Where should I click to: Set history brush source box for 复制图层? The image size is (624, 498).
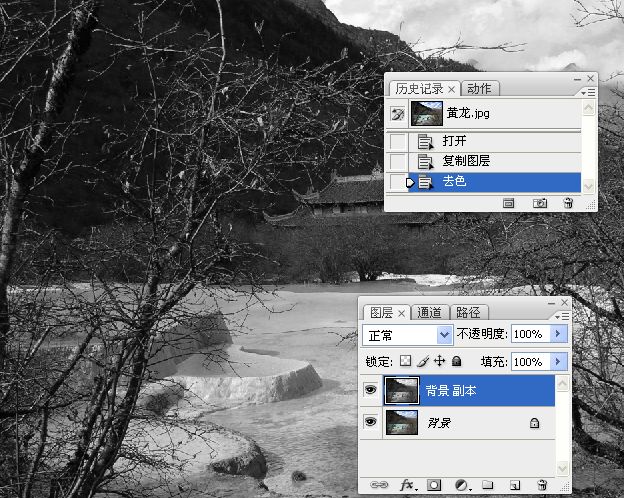(397, 161)
